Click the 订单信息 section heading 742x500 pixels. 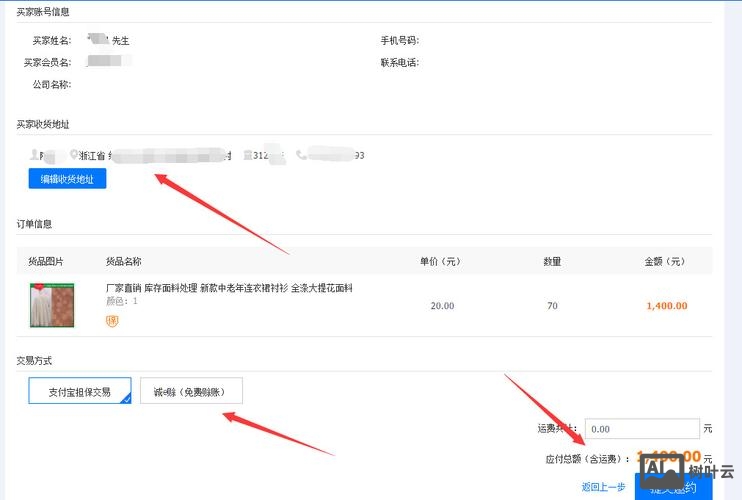[x=34, y=224]
